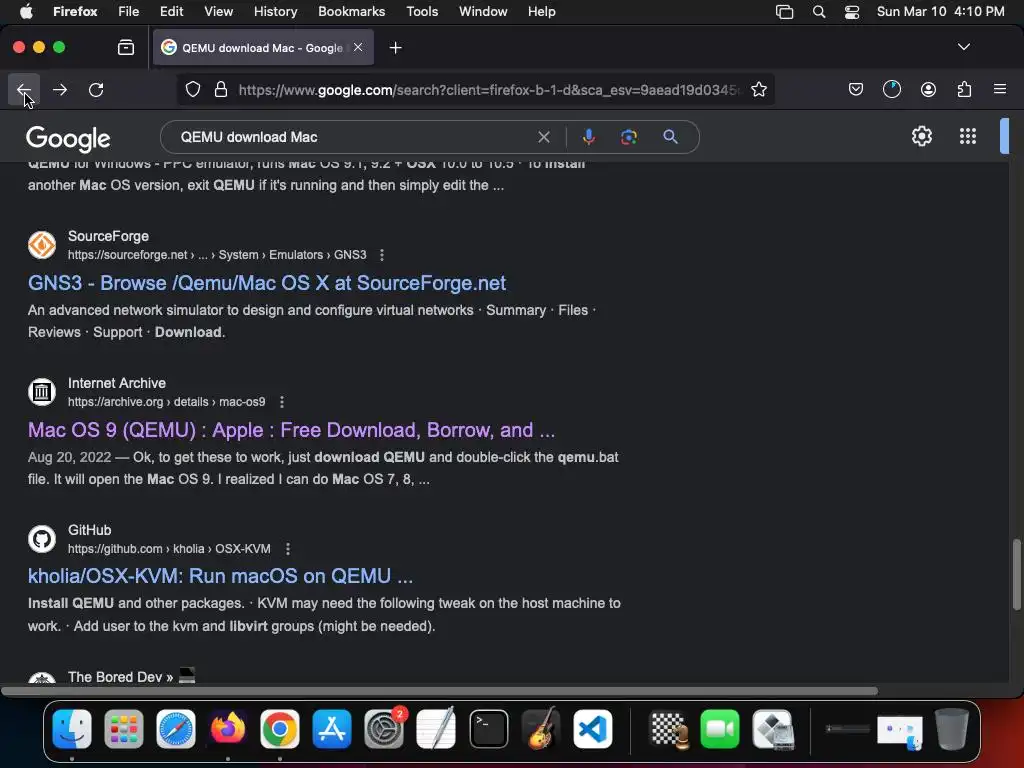This screenshot has width=1024, height=768.
Task: Submit search with magnifying glass
Action: (670, 136)
